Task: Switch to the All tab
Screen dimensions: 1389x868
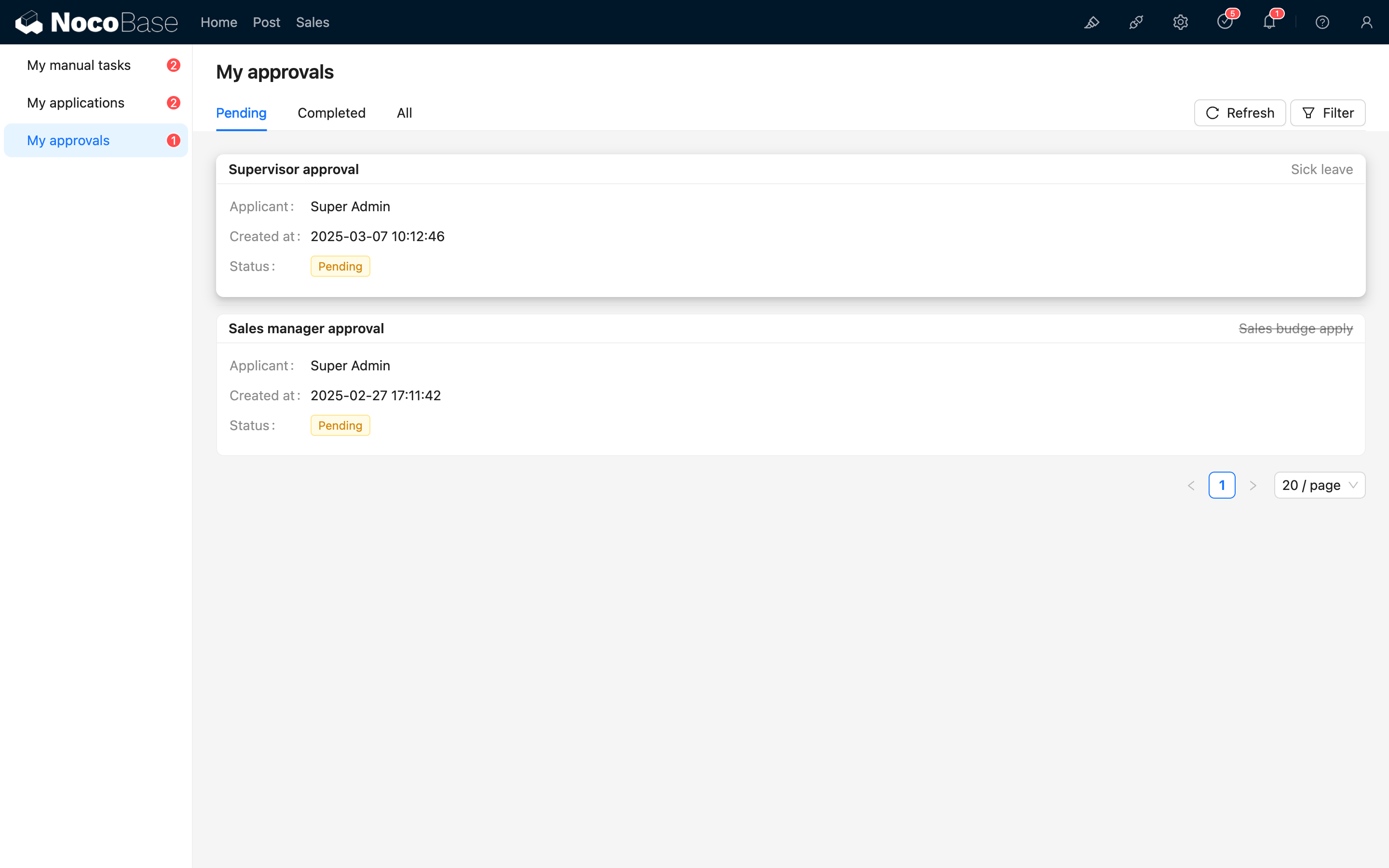Action: [404, 113]
